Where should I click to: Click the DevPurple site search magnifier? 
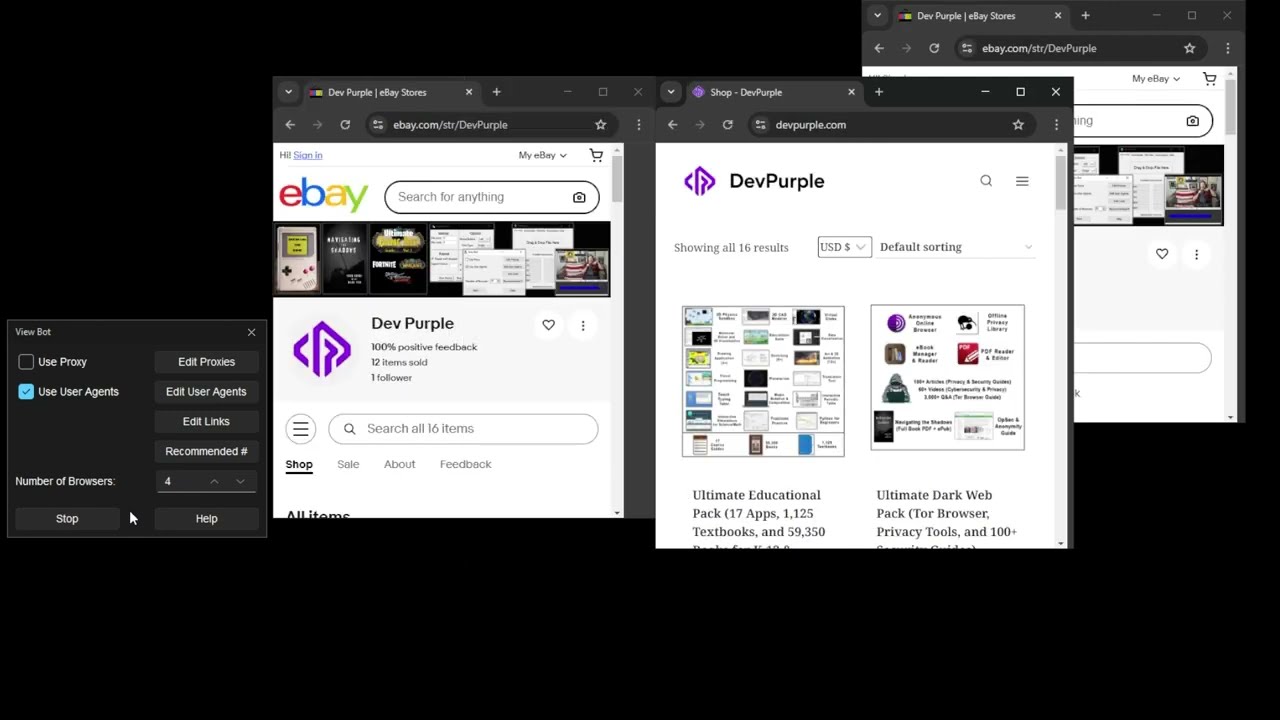coord(986,181)
